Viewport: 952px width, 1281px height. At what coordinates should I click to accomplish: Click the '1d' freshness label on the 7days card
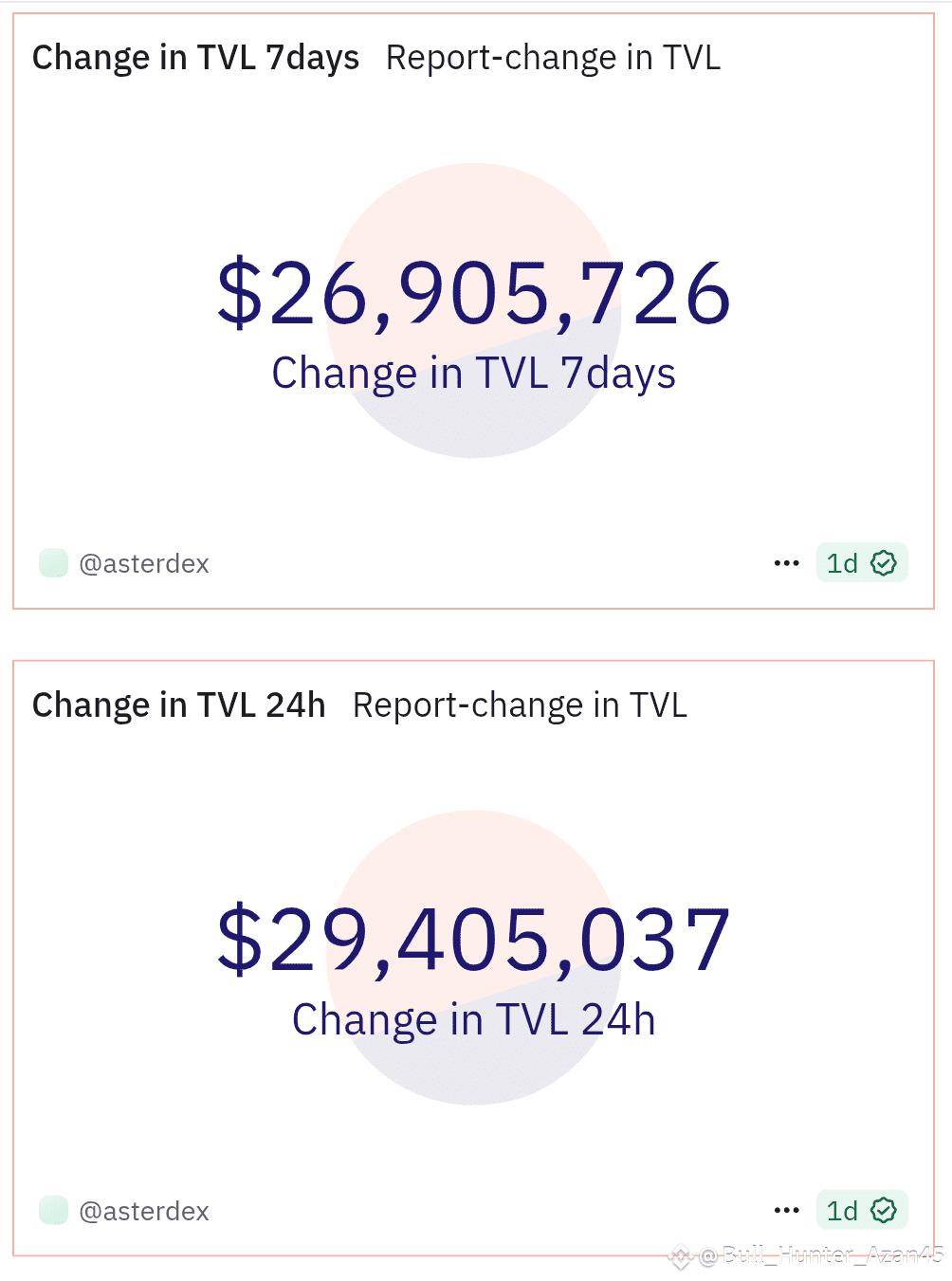[x=842, y=564]
